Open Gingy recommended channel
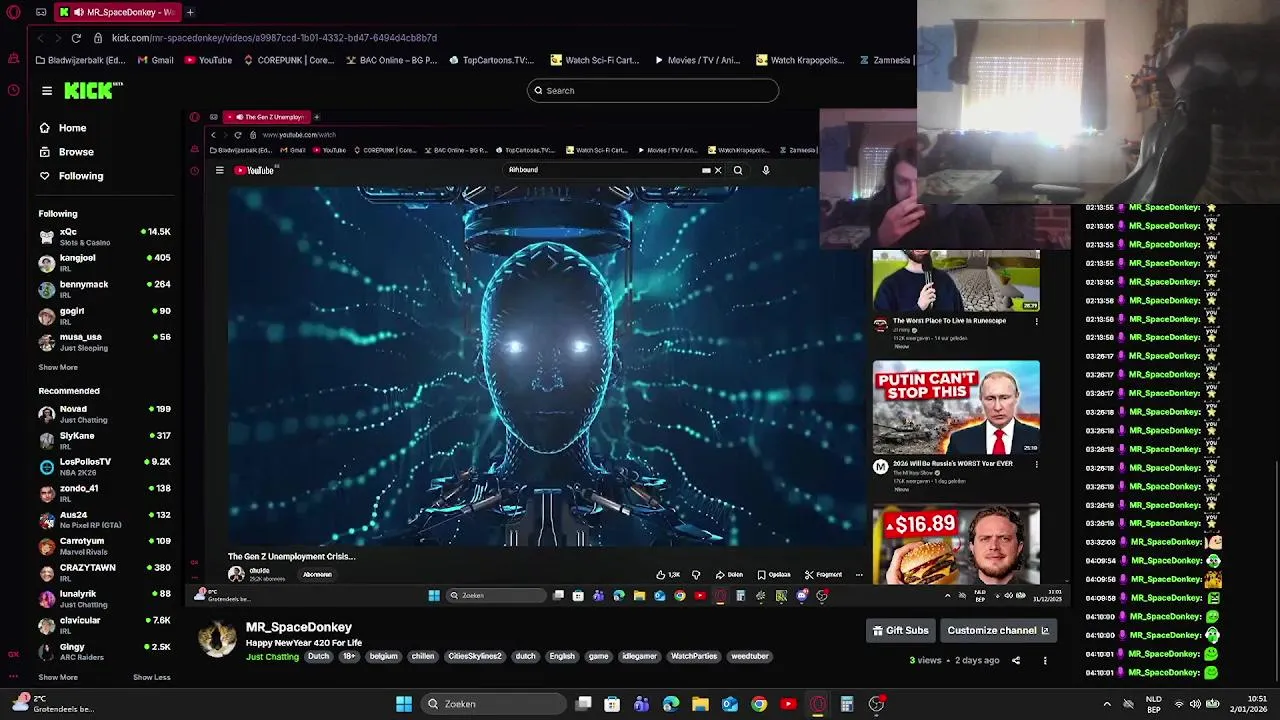 104,652
